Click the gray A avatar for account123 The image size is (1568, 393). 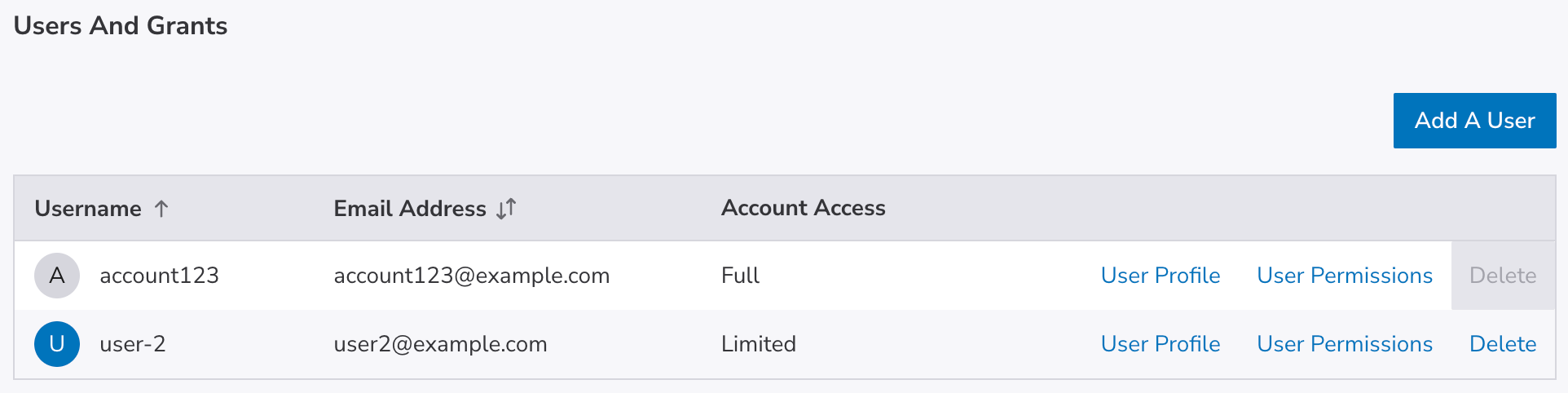pos(57,276)
